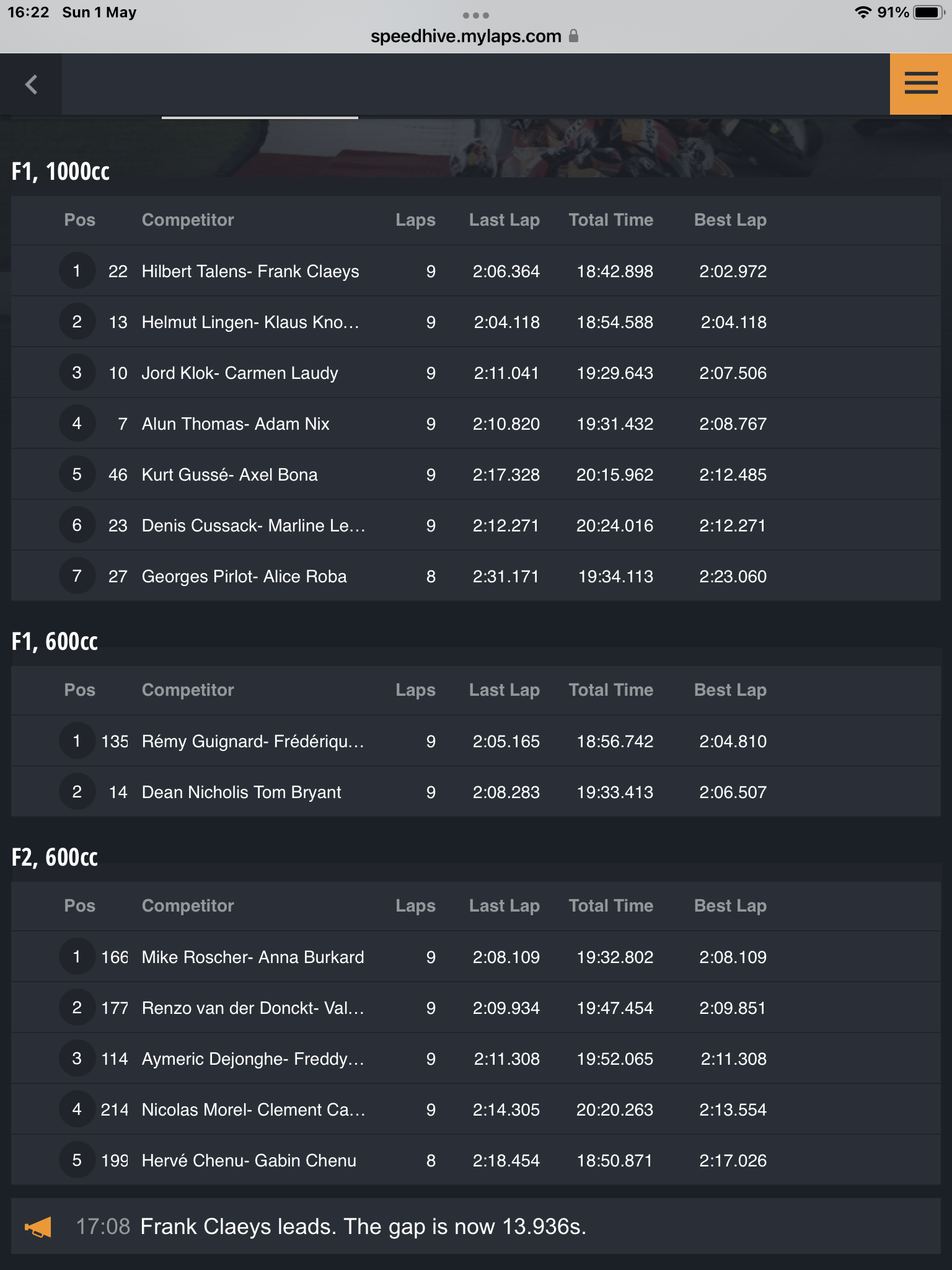Image resolution: width=952 pixels, height=1270 pixels.
Task: Tap Total Time header in F2 600cc
Action: (x=611, y=906)
